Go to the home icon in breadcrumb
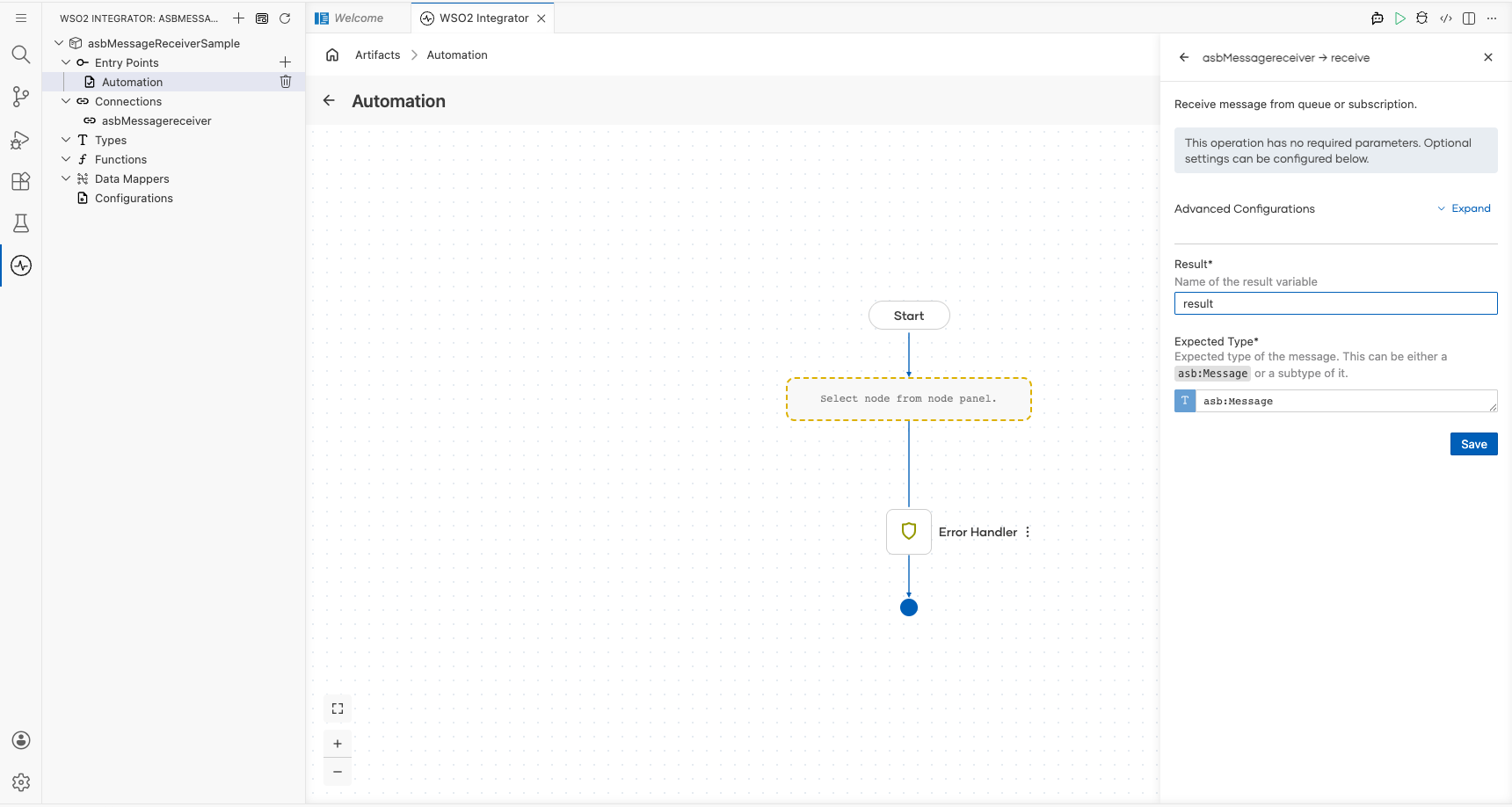Screen dimensions: 1512x807 (332, 55)
